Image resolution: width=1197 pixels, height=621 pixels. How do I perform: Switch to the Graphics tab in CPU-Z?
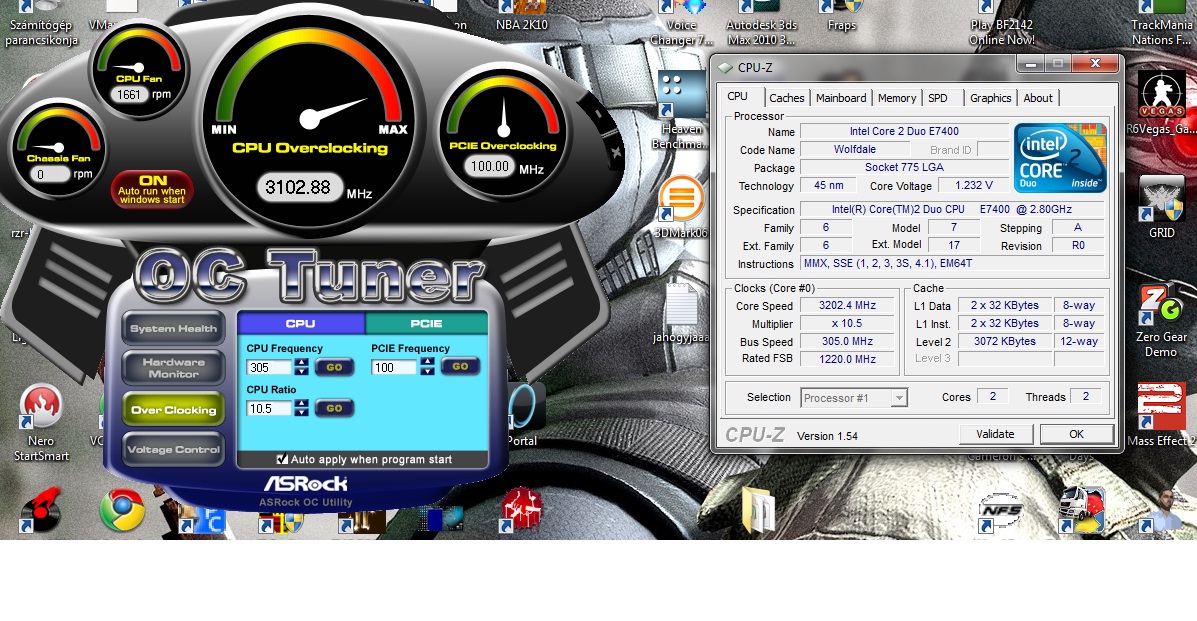click(991, 98)
